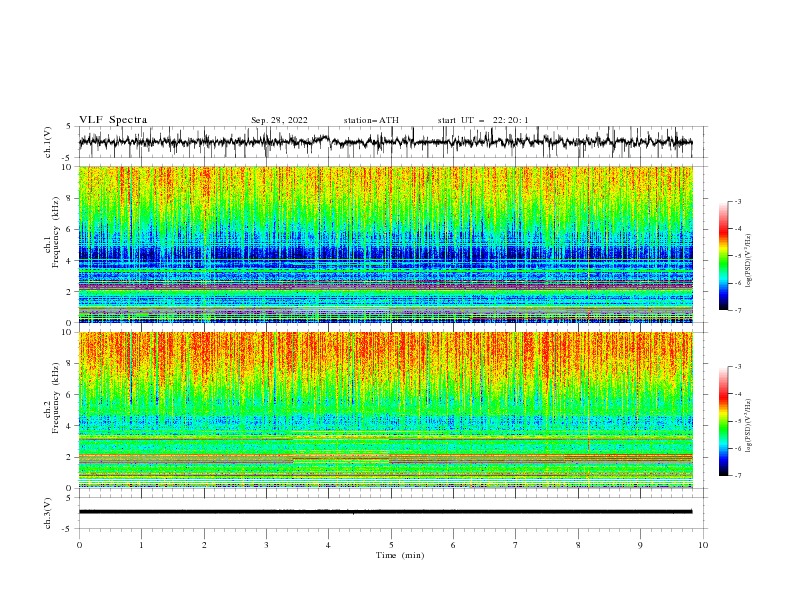Click the "-7" tick on ch.2 colorbar
The width and height of the screenshot is (792, 612).
738,476
